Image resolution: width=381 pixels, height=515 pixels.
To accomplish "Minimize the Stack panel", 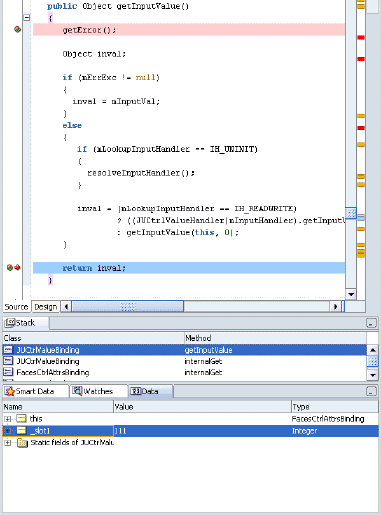I will coord(371,323).
